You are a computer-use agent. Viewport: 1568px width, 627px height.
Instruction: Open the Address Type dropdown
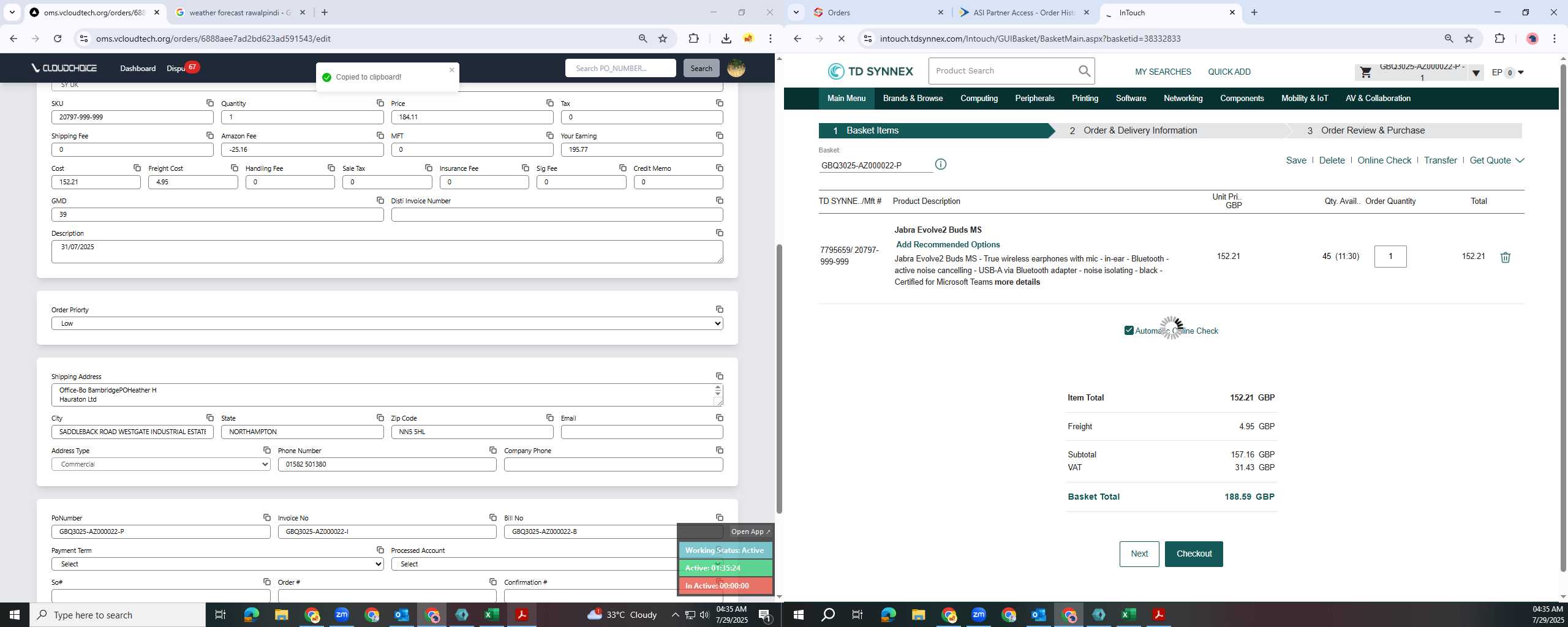pos(161,464)
